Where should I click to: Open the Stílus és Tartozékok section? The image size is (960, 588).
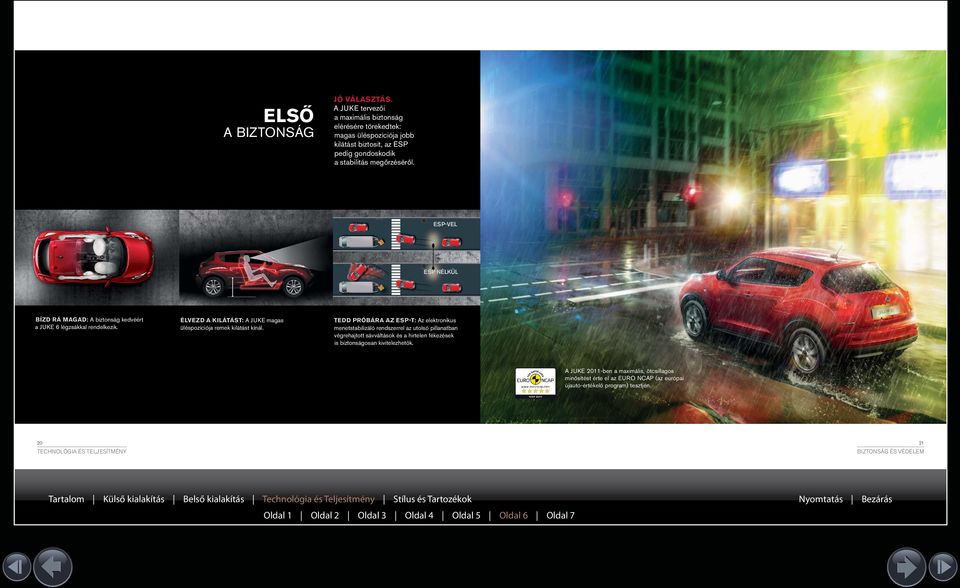tap(432, 499)
